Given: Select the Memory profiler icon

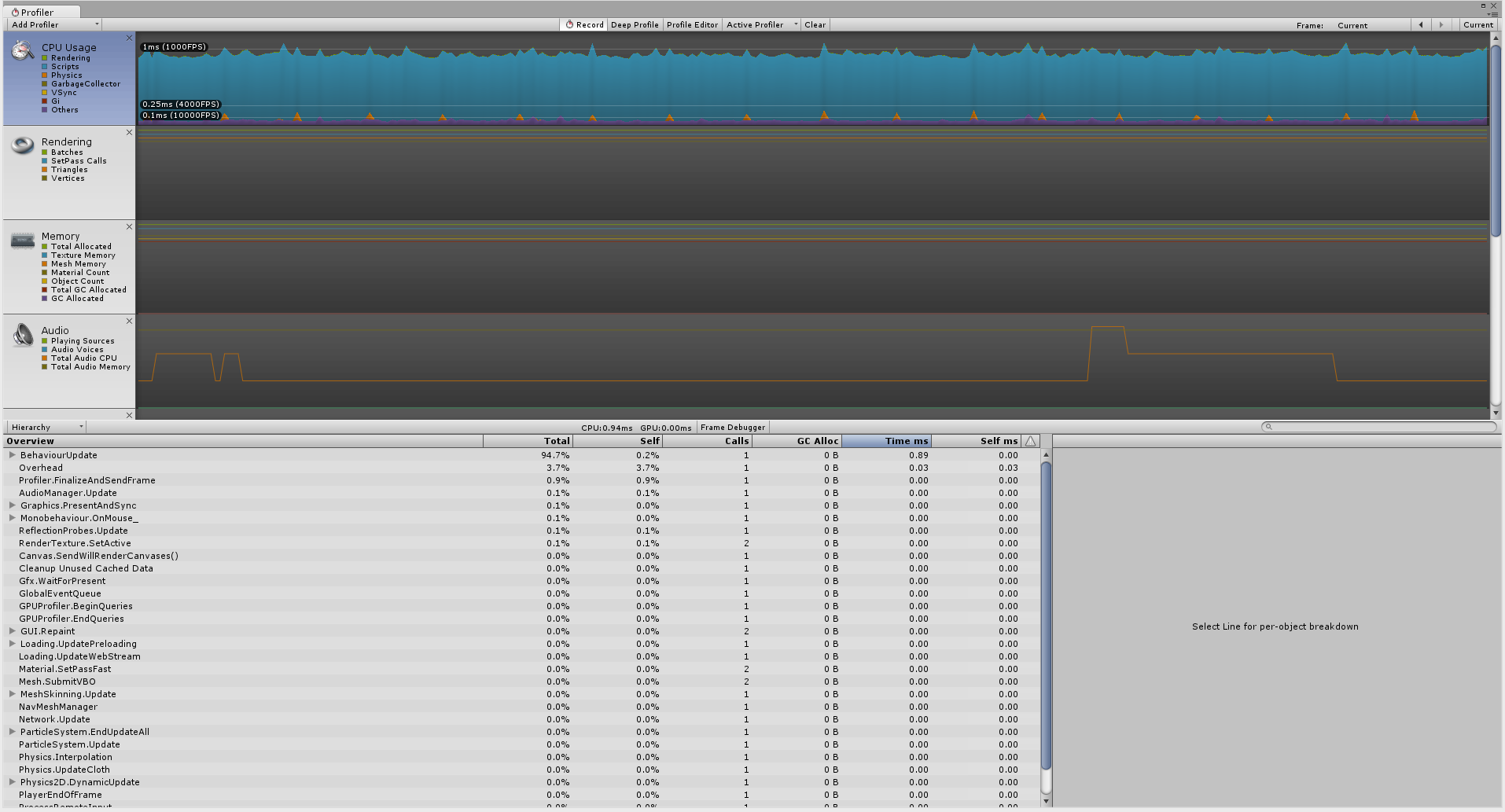Looking at the screenshot, I should [22, 240].
